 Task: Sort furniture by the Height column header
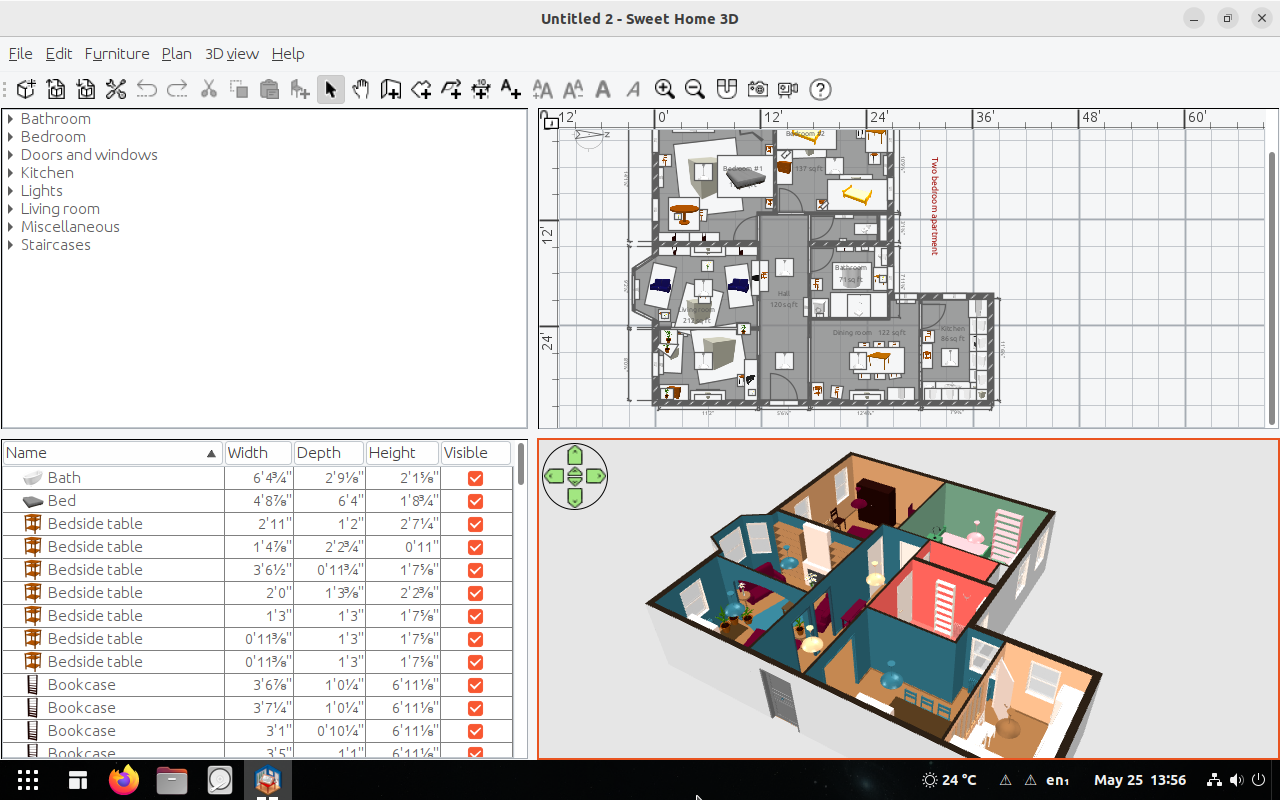403,453
